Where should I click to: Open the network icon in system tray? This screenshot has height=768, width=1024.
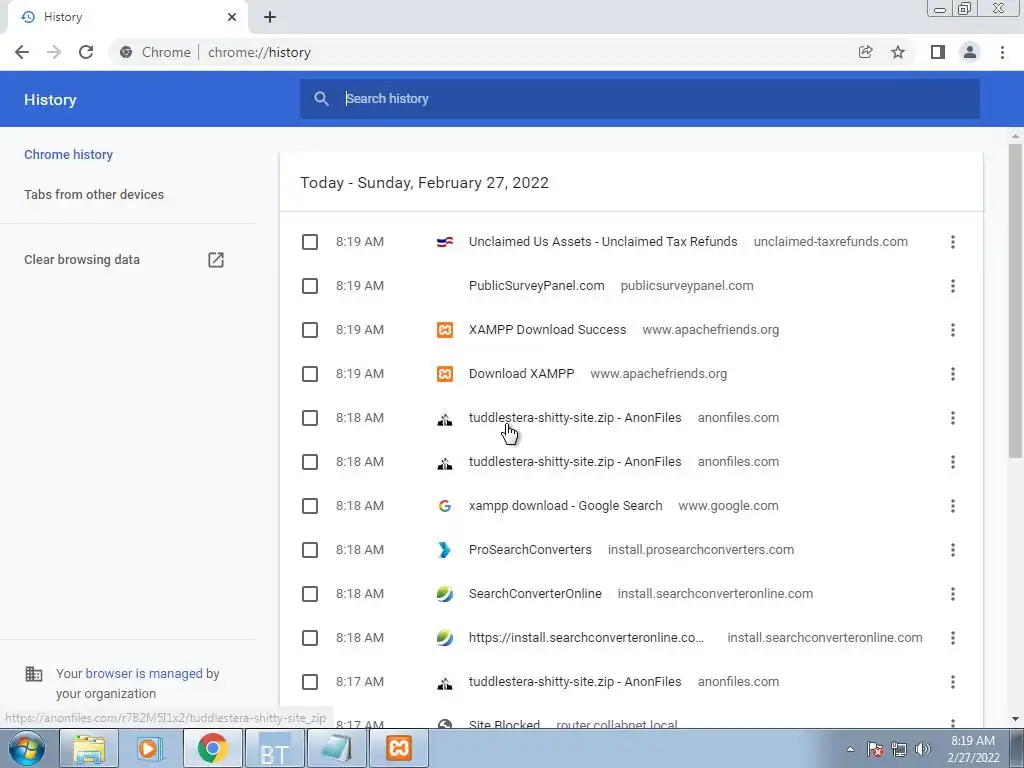(x=899, y=749)
